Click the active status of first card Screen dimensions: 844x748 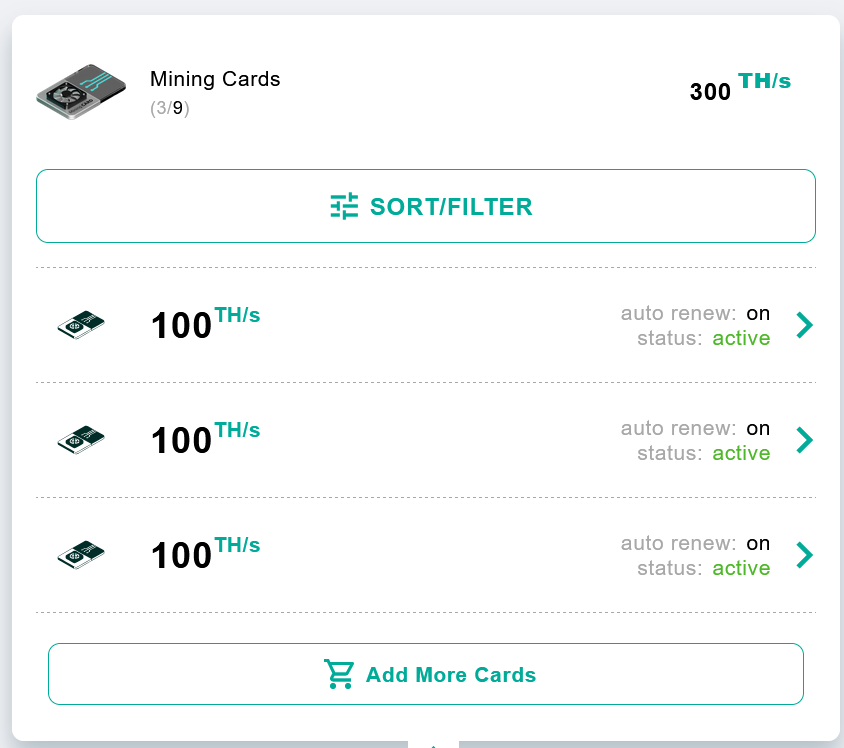[x=741, y=338]
